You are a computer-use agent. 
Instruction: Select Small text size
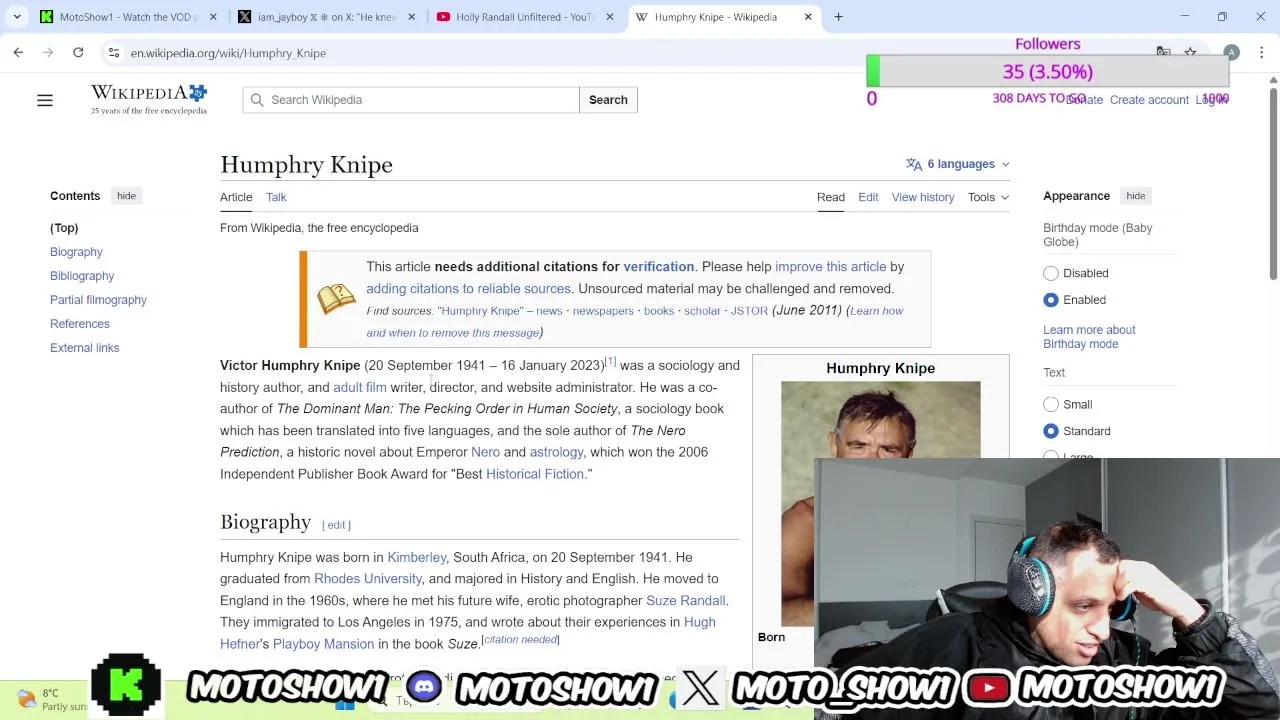(1051, 404)
